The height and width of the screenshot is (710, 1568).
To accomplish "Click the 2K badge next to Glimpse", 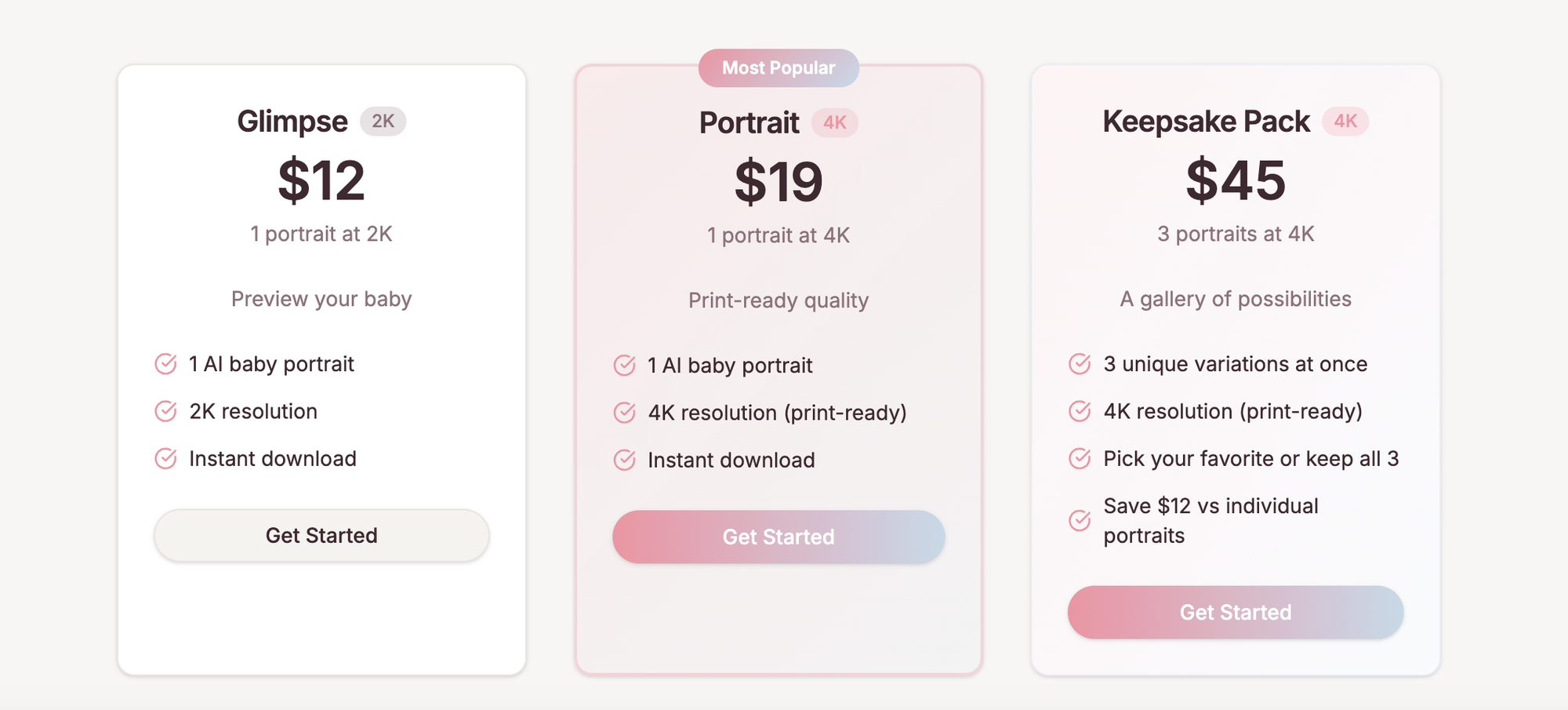I will click(383, 122).
